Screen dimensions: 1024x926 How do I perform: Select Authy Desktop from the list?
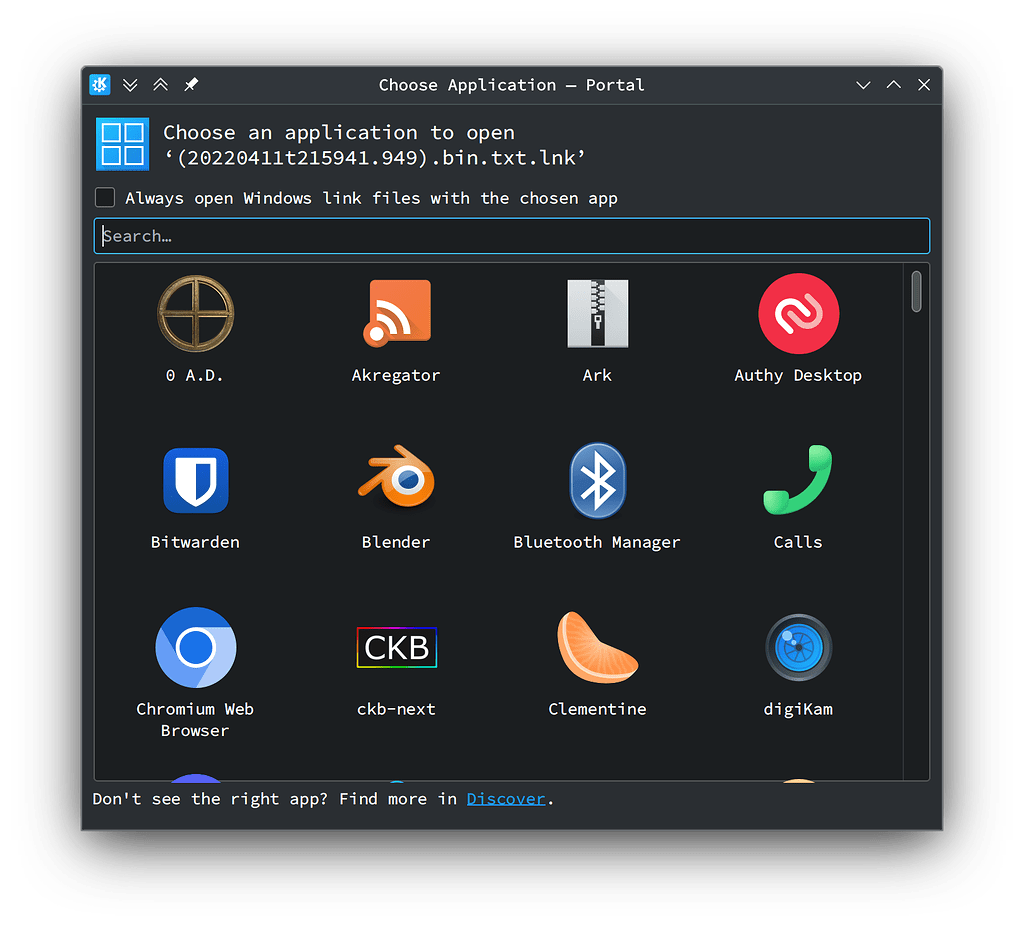(x=798, y=314)
